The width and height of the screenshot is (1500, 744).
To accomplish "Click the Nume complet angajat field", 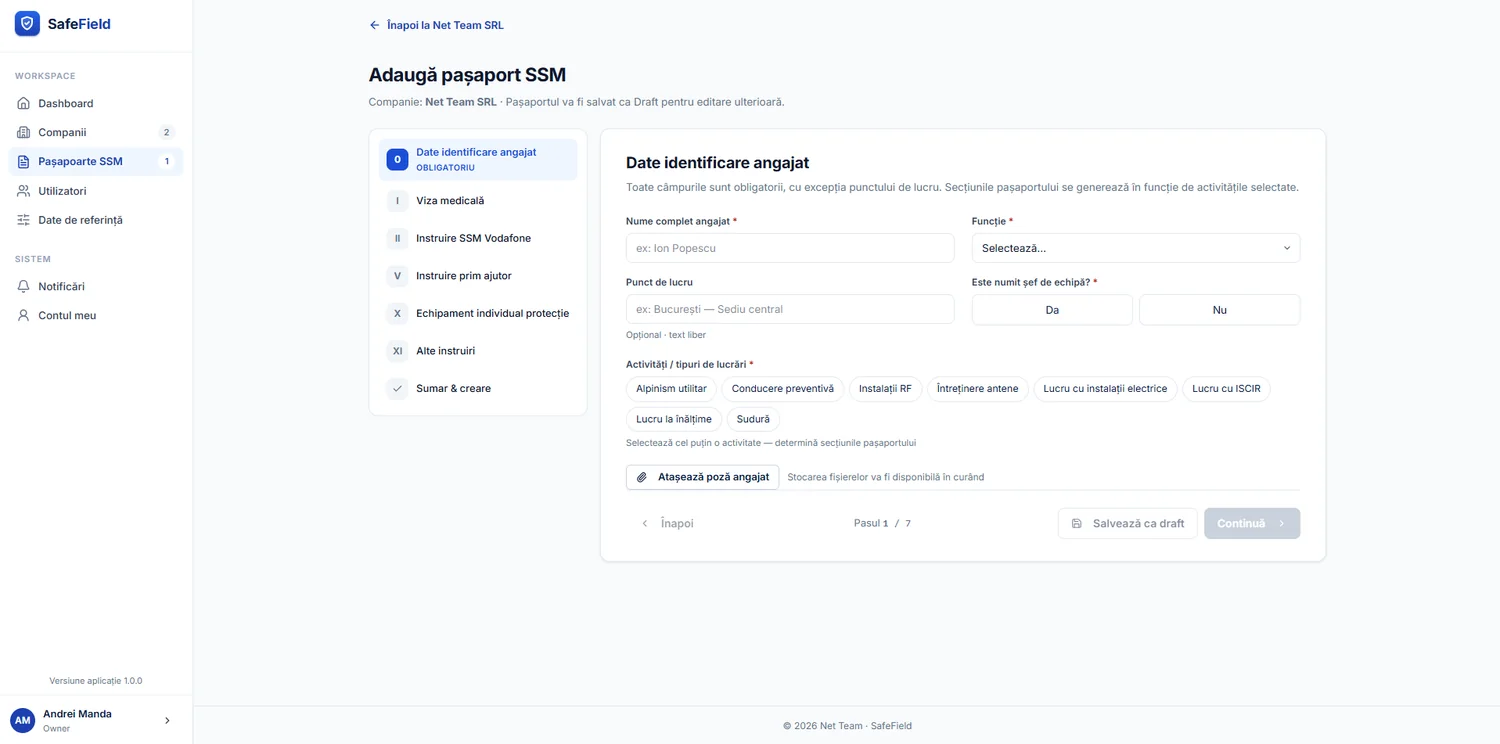I will [790, 248].
